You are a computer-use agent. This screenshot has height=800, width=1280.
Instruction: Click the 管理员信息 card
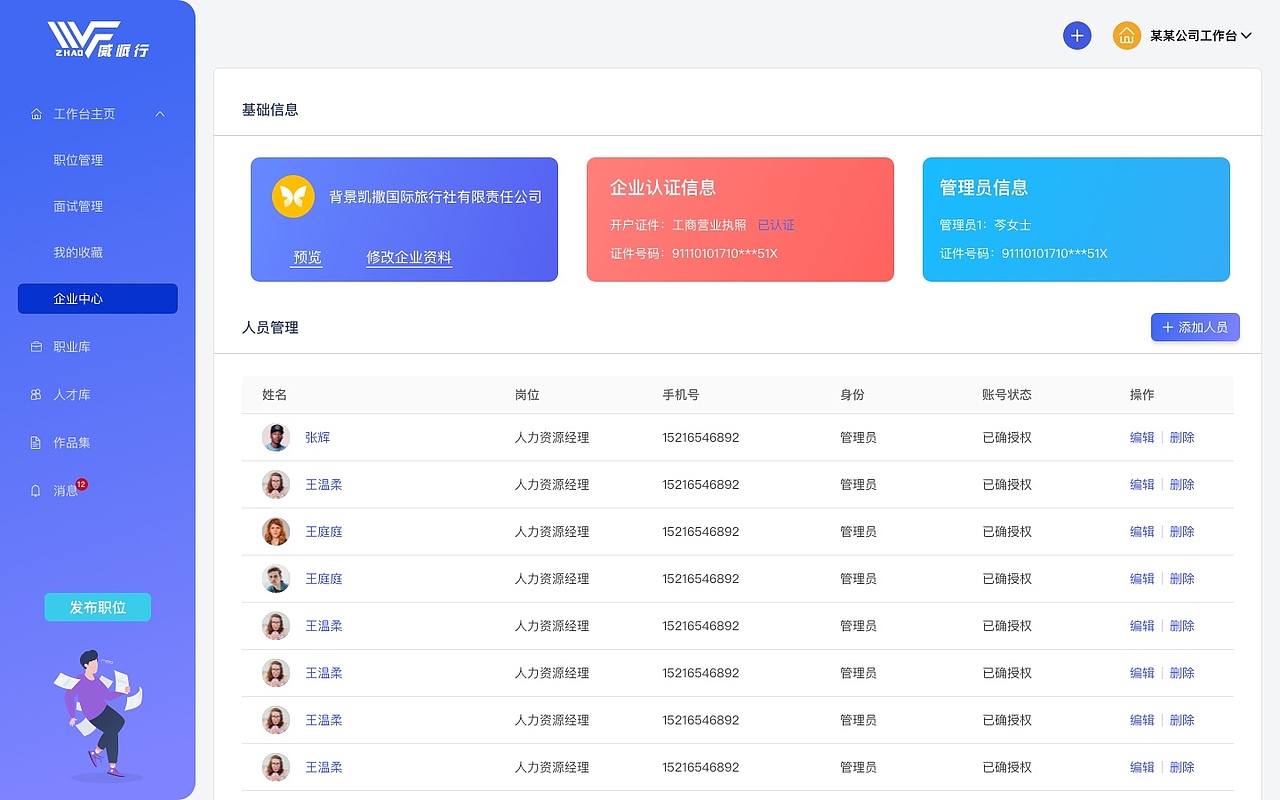coord(1076,219)
